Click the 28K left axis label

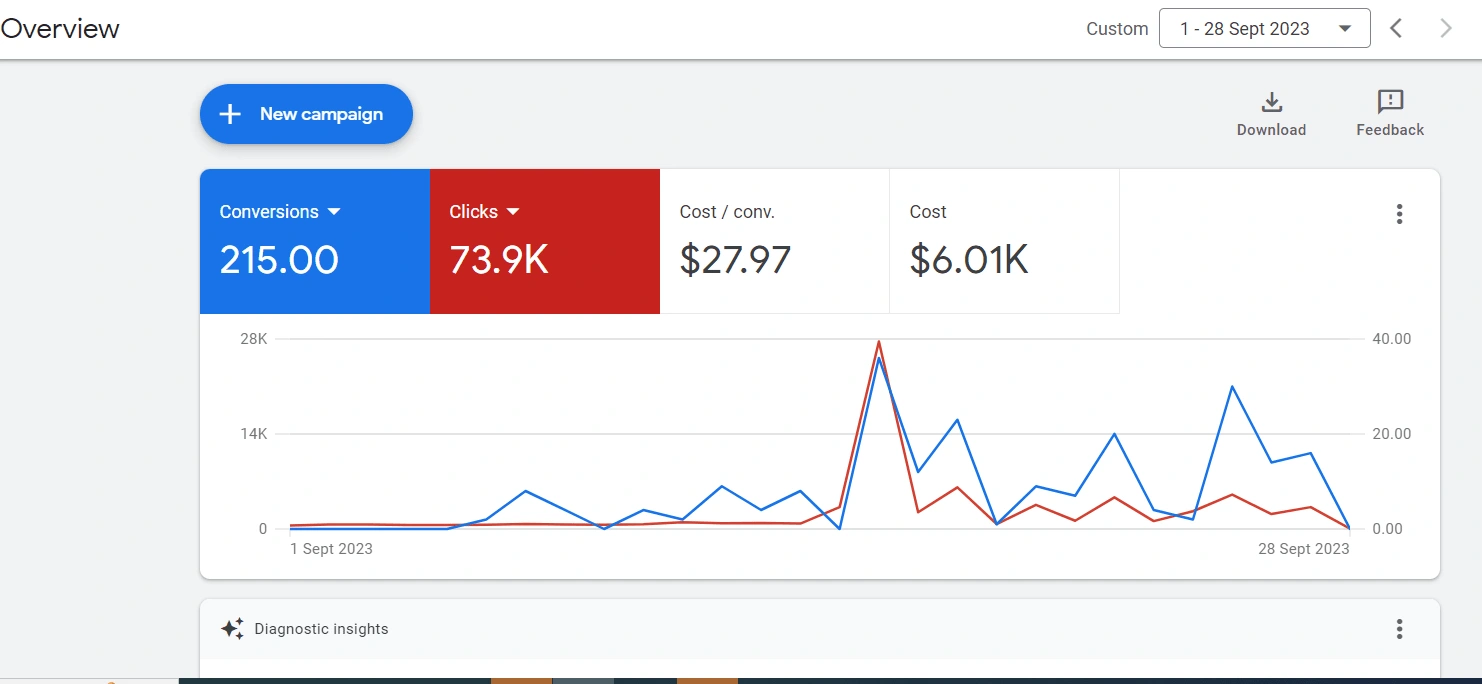[x=253, y=339]
